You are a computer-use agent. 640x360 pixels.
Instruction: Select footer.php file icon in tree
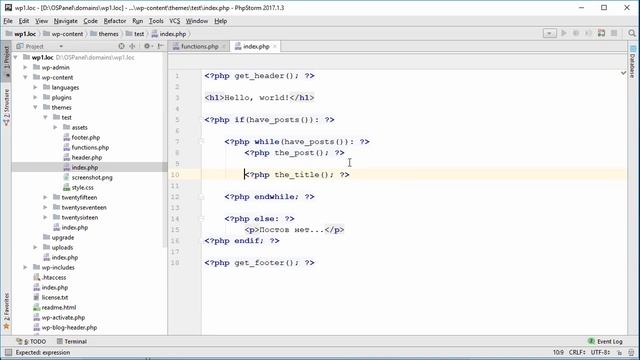(x=67, y=137)
